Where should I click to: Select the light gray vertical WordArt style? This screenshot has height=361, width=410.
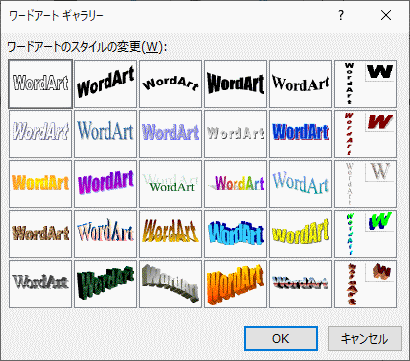pyautogui.click(x=365, y=184)
